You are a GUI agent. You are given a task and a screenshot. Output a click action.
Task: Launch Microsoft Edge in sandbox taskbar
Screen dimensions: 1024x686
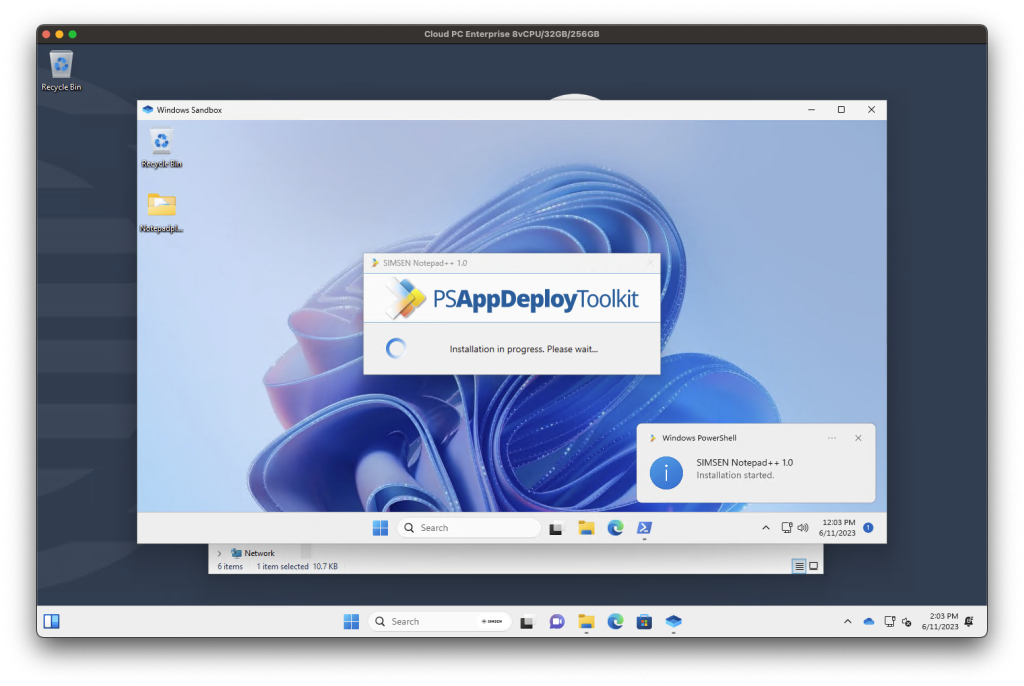click(x=615, y=528)
